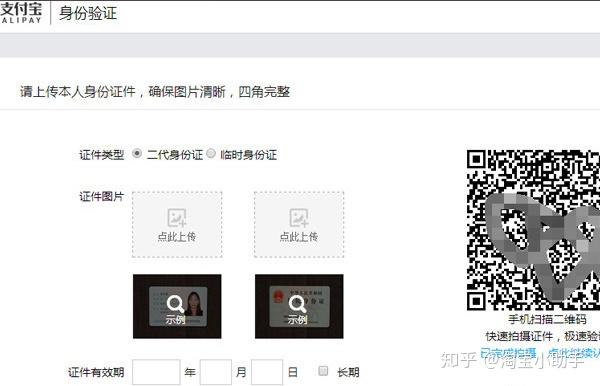
Task: Focus the validity month field
Action: pyautogui.click(x=216, y=372)
